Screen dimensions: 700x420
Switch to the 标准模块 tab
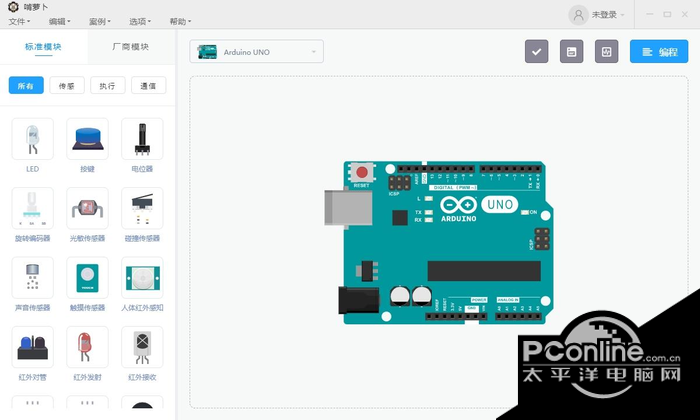click(43, 47)
